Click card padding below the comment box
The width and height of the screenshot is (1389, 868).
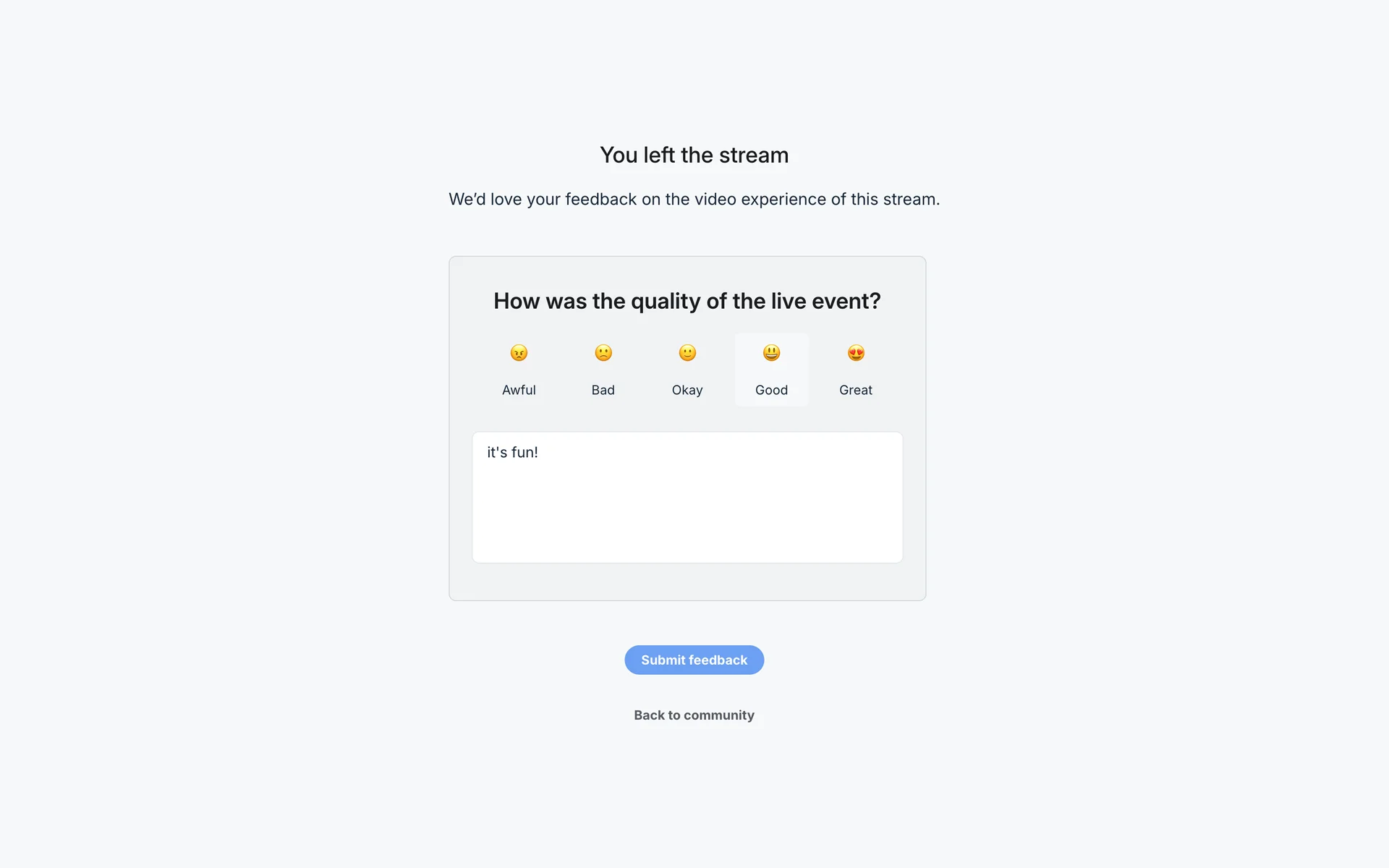coord(687,582)
